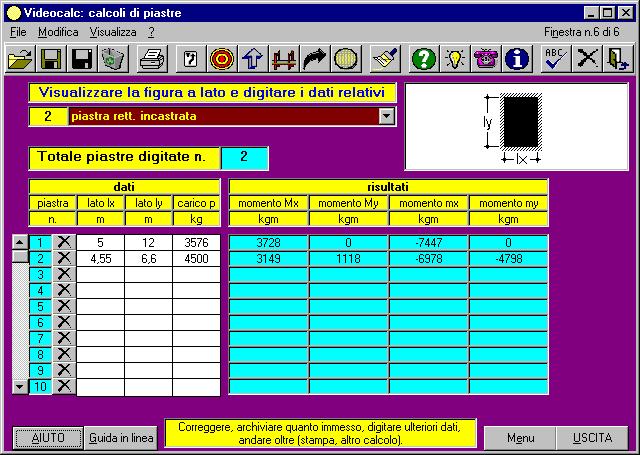Click the AIUTO button
The height and width of the screenshot is (455, 640).
tap(48, 438)
